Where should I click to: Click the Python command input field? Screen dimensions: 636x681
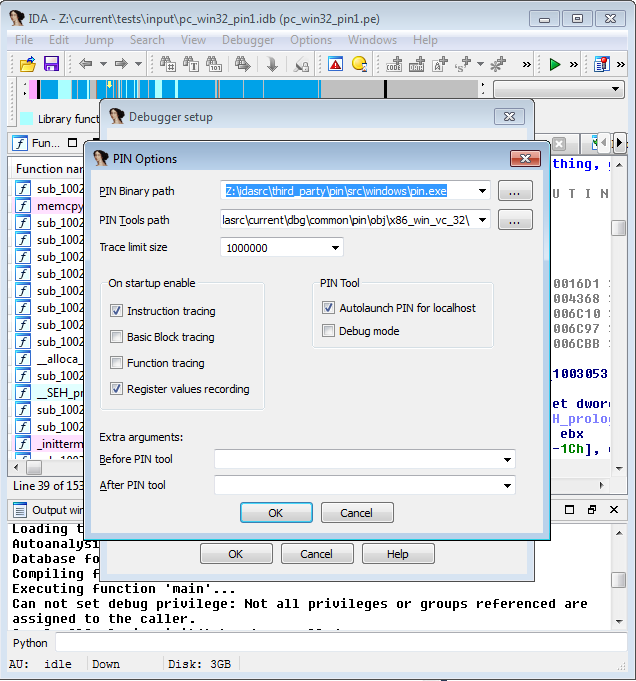coord(341,643)
